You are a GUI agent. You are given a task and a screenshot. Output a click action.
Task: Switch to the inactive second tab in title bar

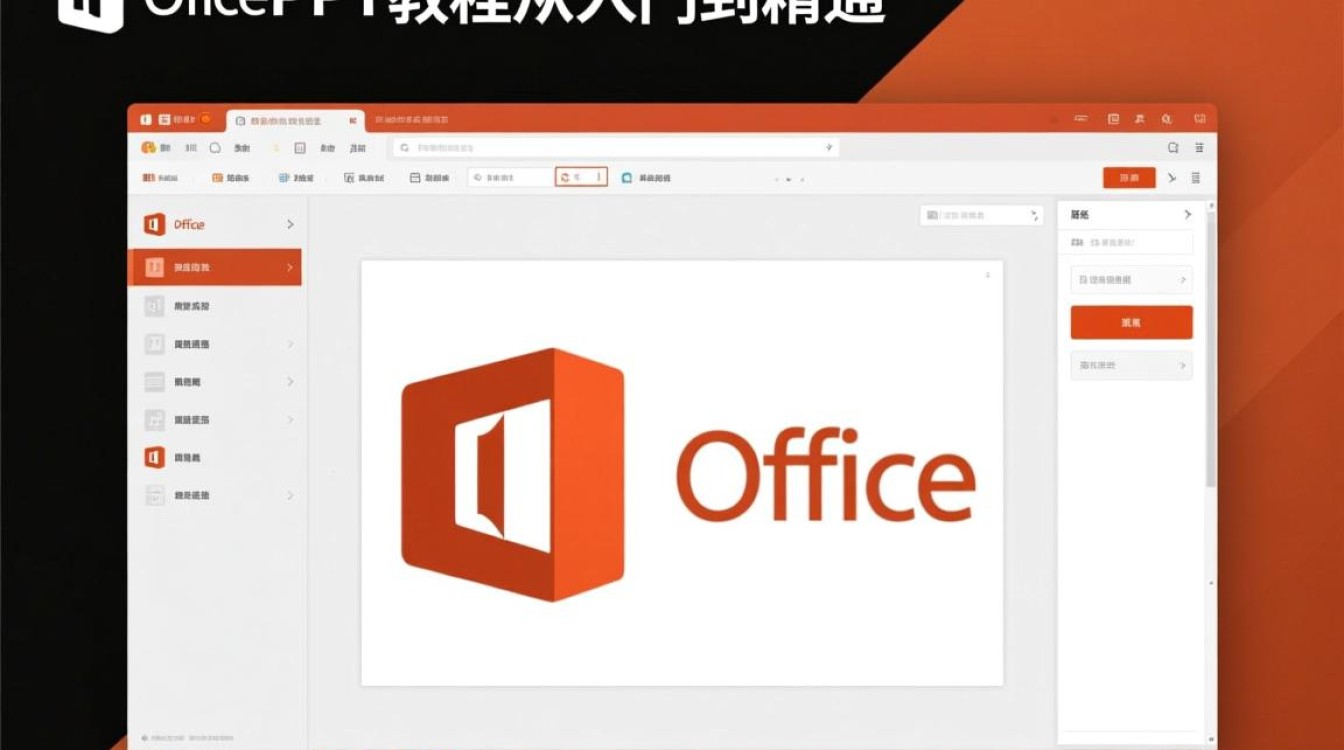click(412, 120)
